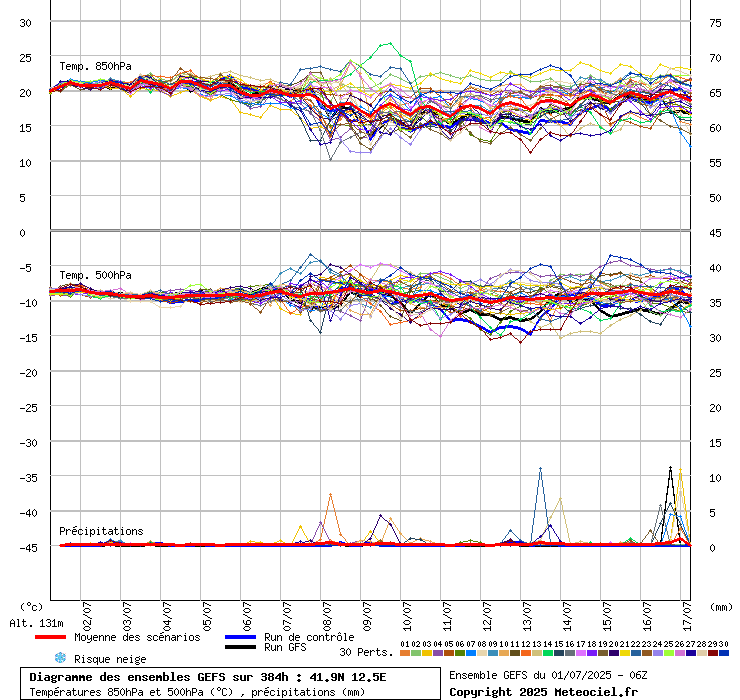The width and height of the screenshot is (740, 700).
Task: Select perturbation 28 tan swatch
Action: (x=702, y=653)
